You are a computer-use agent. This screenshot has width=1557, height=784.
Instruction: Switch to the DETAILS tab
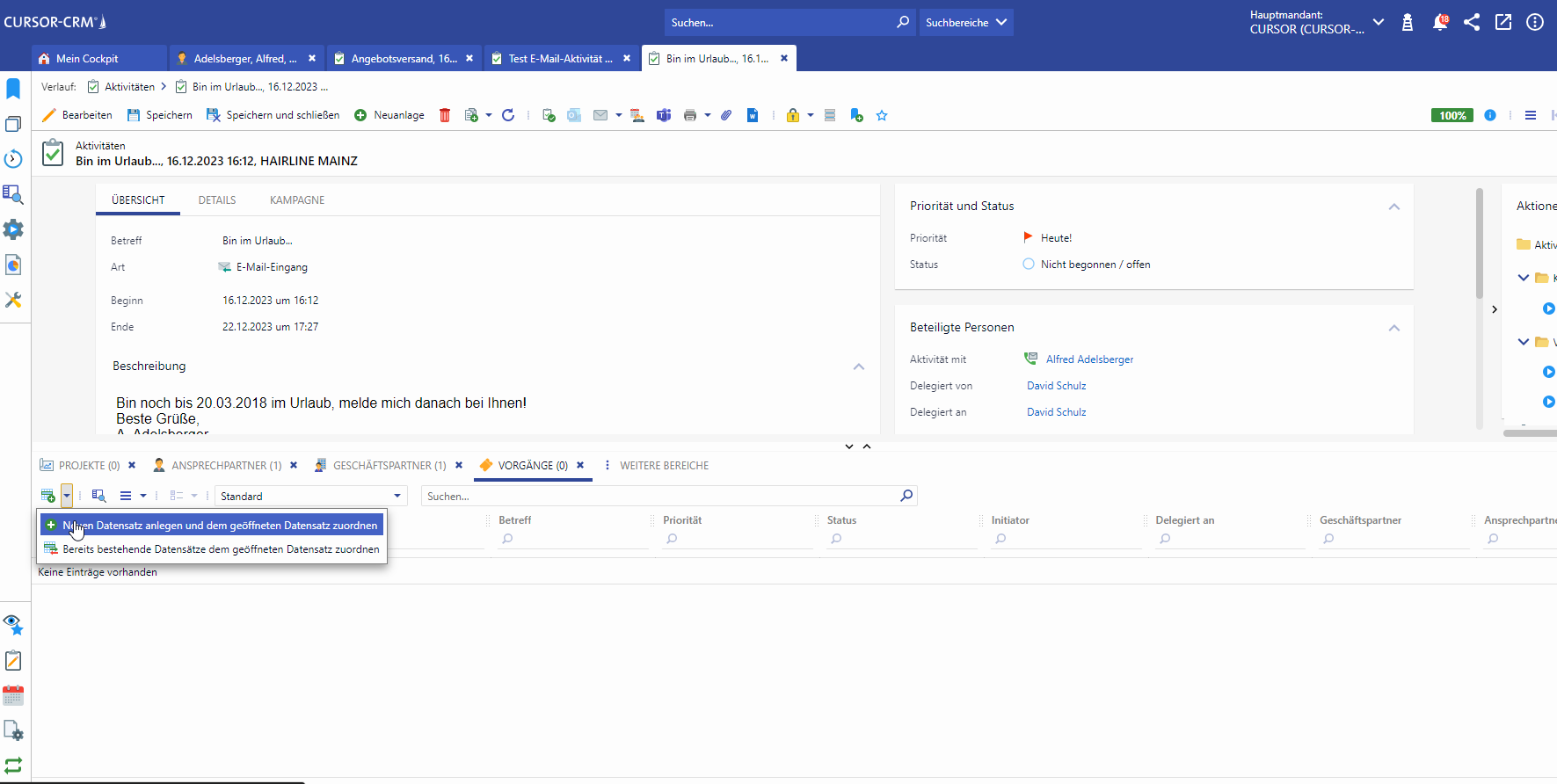217,200
